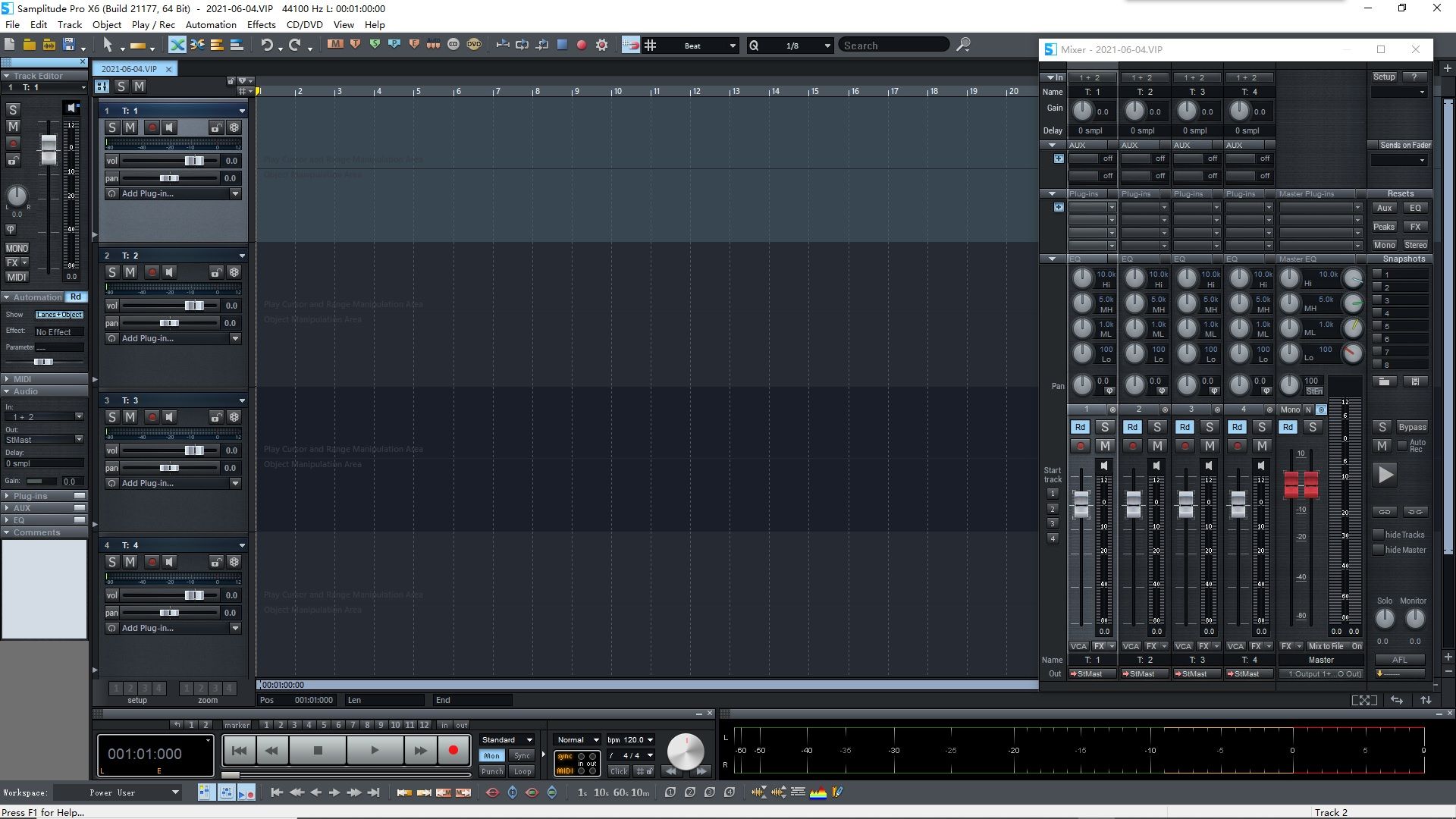1456x819 pixels.
Task: Click the Peaks reset button in mixer
Action: click(1384, 227)
